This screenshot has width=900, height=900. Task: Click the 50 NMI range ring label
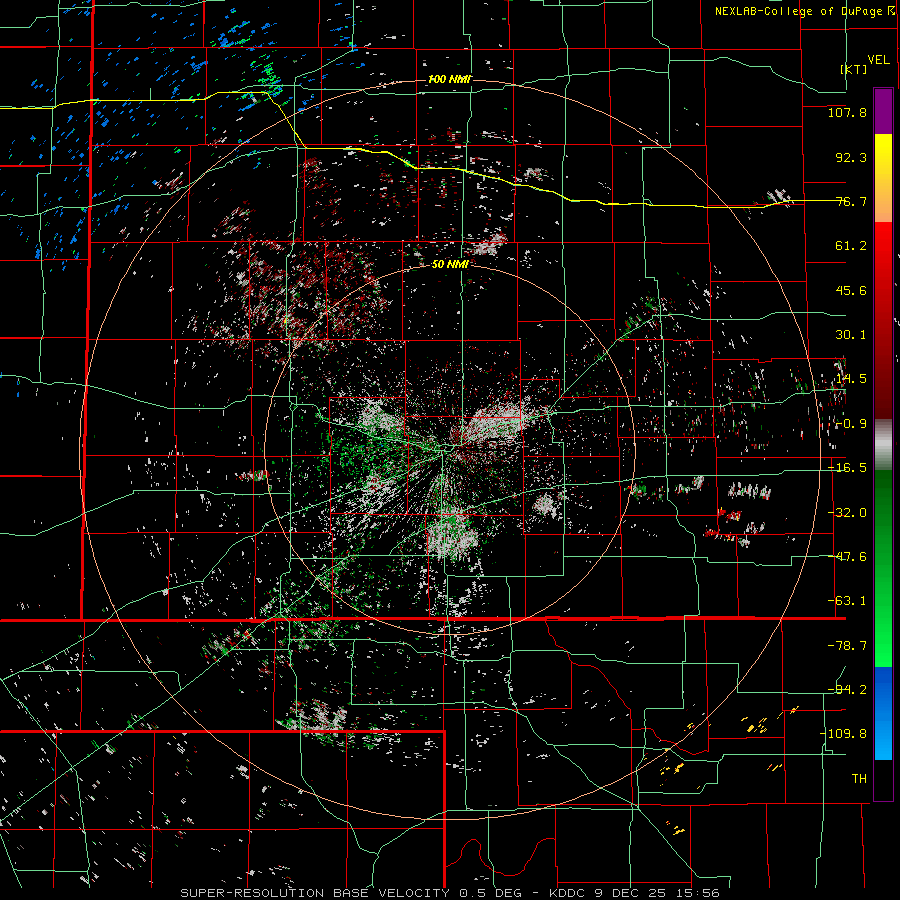click(450, 264)
